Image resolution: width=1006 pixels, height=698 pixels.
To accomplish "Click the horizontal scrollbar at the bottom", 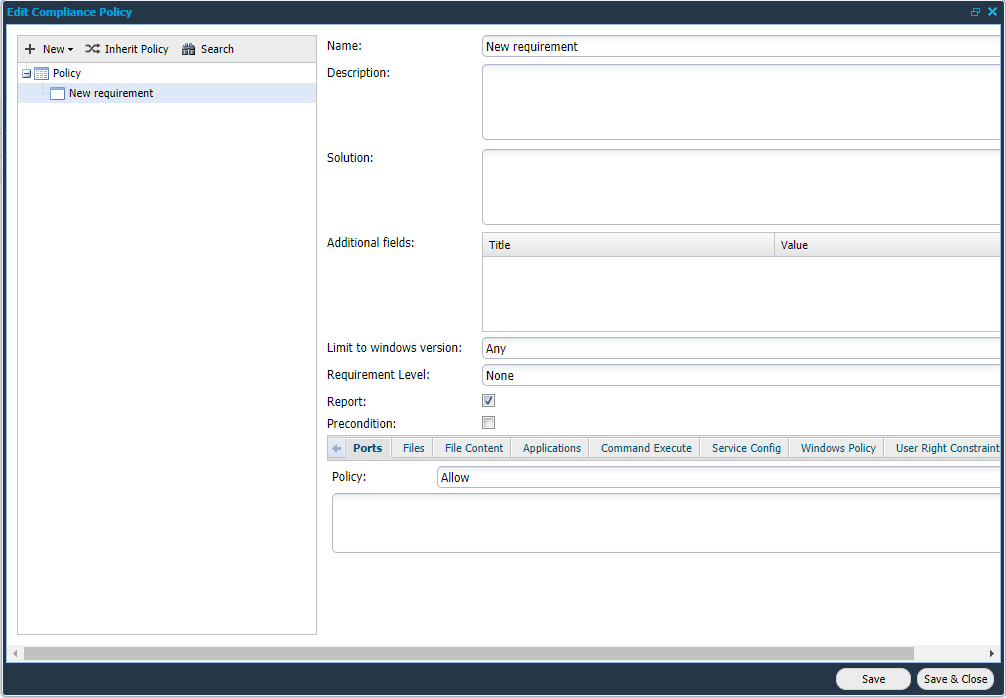I will point(468,653).
